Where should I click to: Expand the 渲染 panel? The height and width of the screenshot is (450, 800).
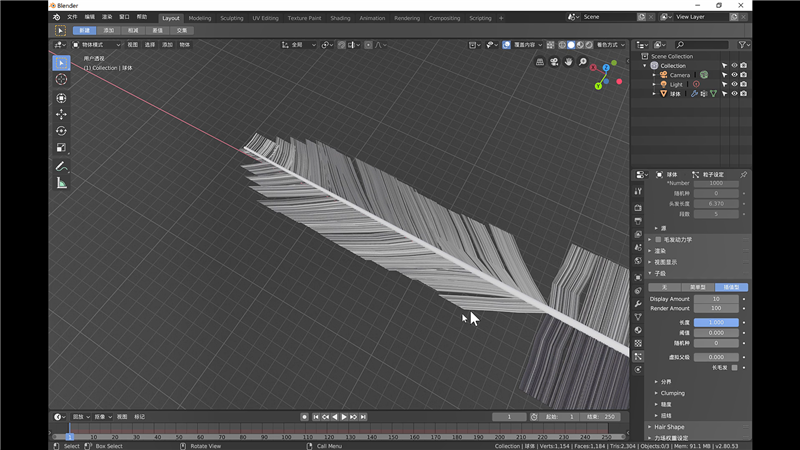pyautogui.click(x=660, y=251)
